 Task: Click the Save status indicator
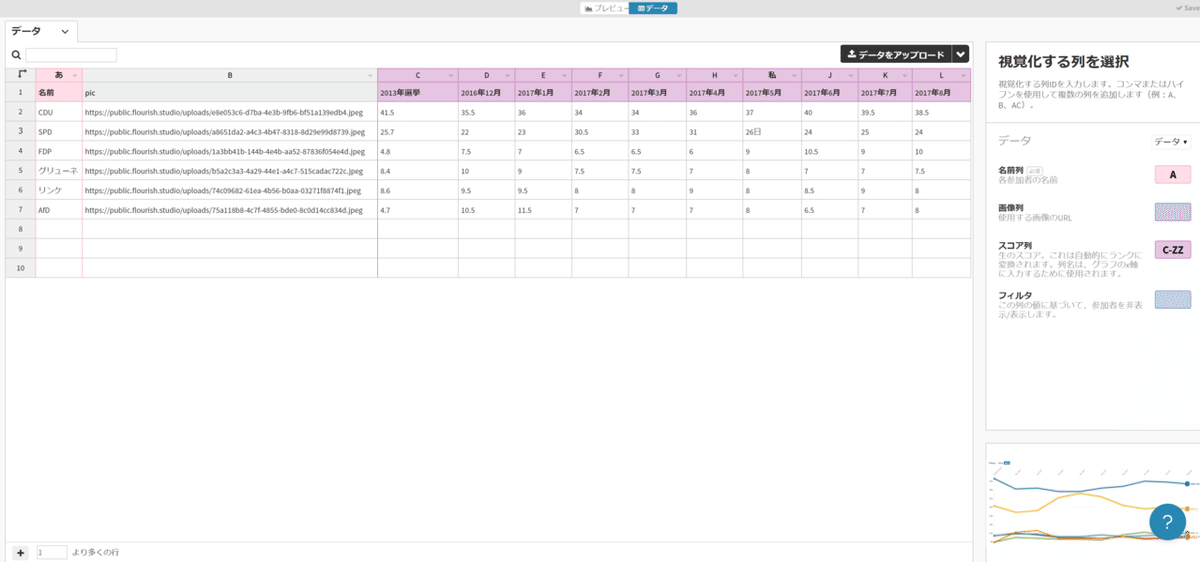coord(1186,7)
